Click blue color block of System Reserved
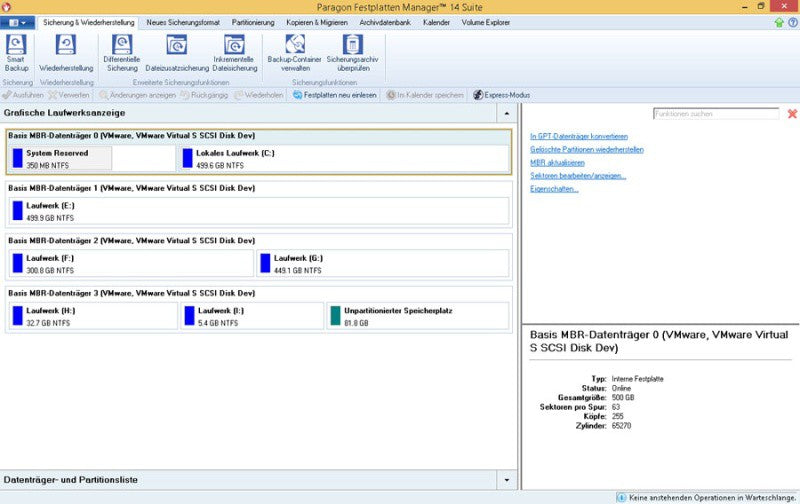This screenshot has height=504, width=800. click(x=18, y=158)
